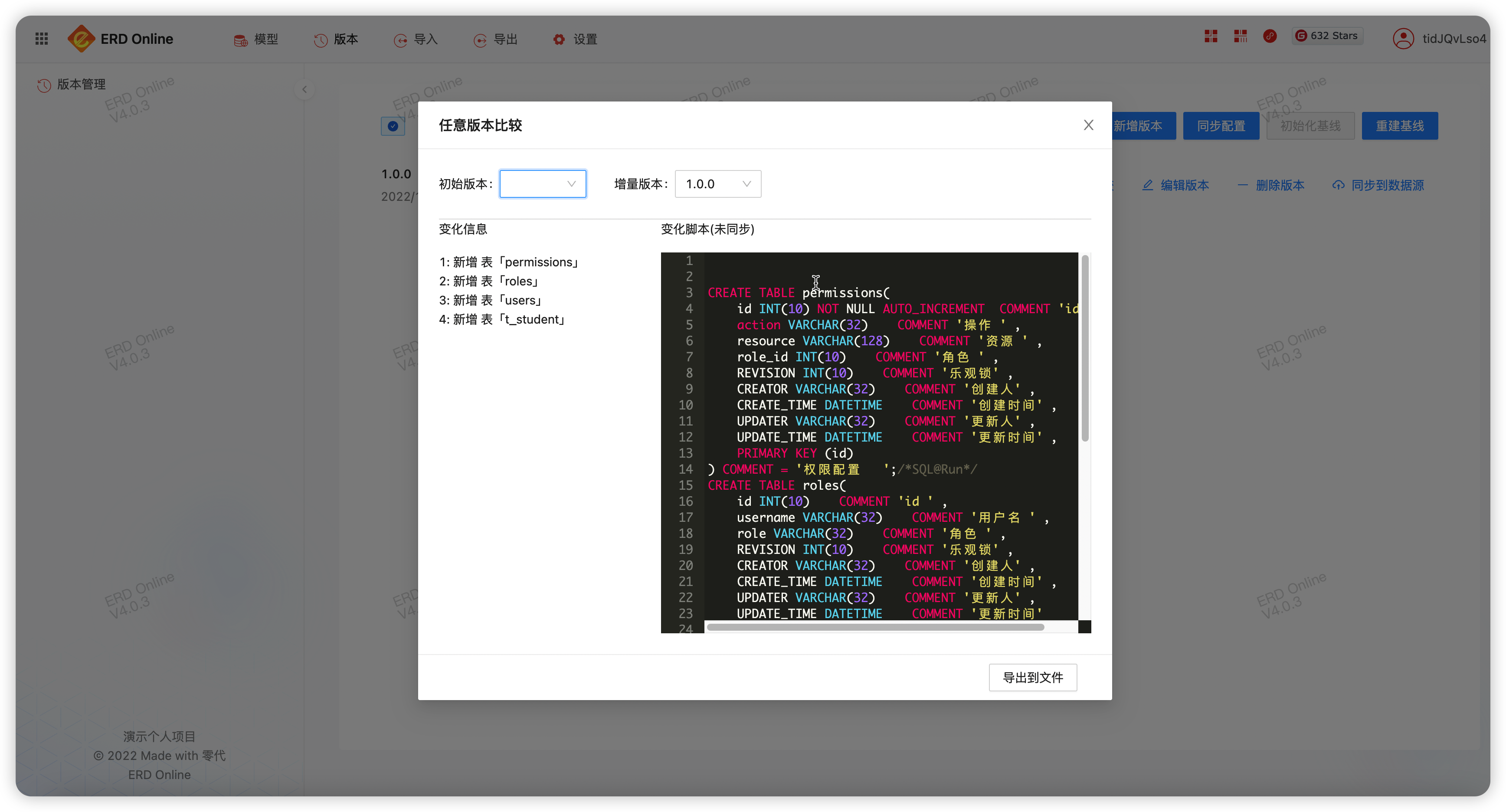Click 导出到文件 button

[1032, 677]
